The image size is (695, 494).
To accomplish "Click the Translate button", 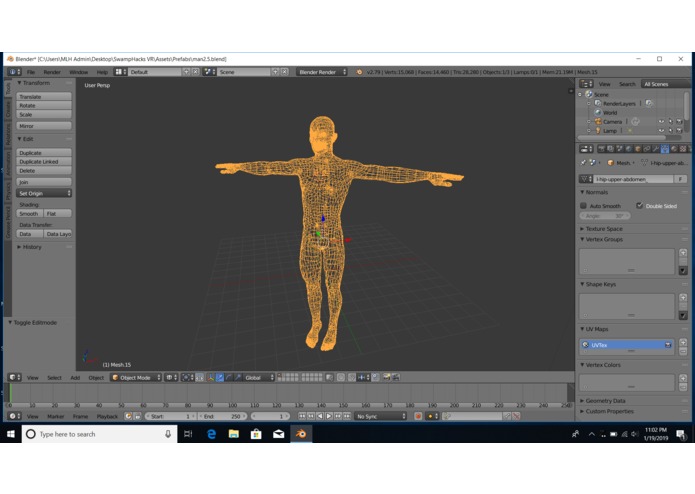I will (x=44, y=96).
